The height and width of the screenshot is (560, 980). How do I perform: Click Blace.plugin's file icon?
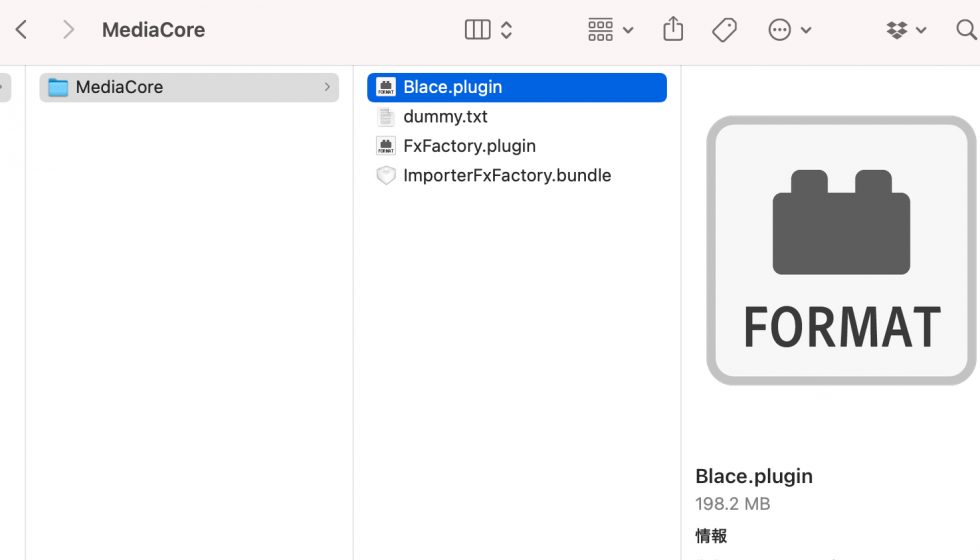point(386,87)
